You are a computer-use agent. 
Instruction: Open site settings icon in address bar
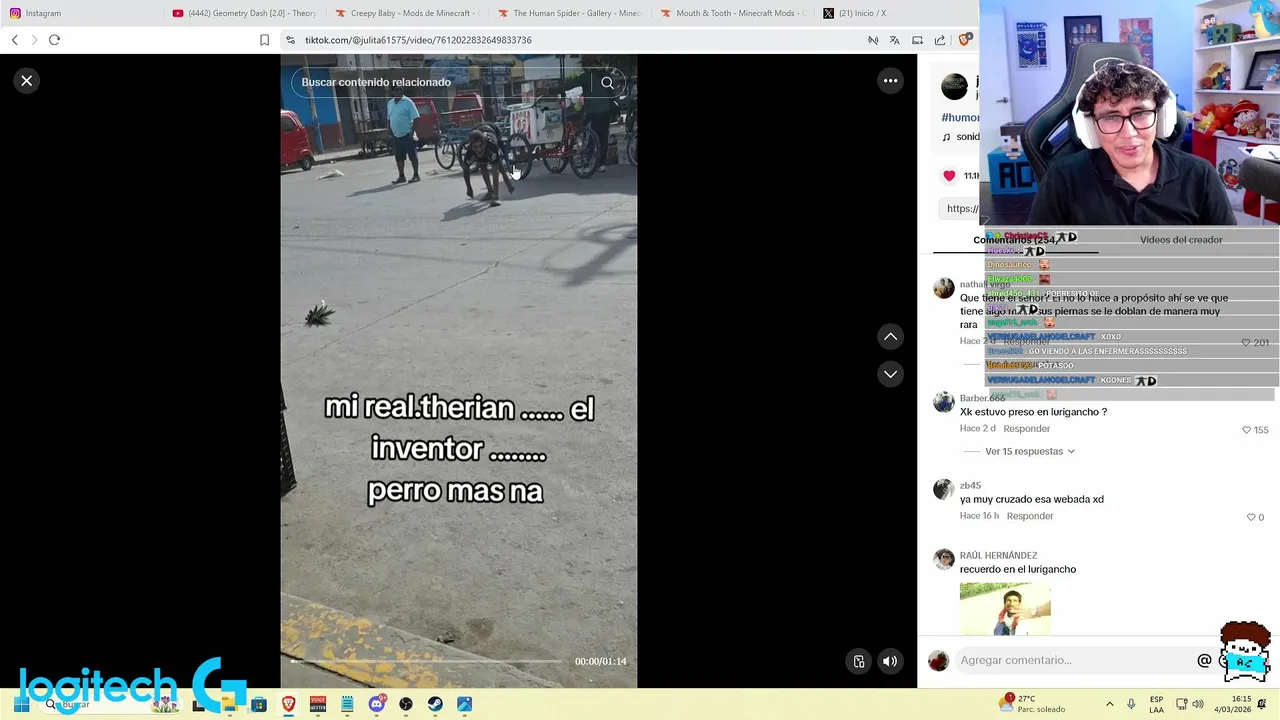pyautogui.click(x=290, y=40)
